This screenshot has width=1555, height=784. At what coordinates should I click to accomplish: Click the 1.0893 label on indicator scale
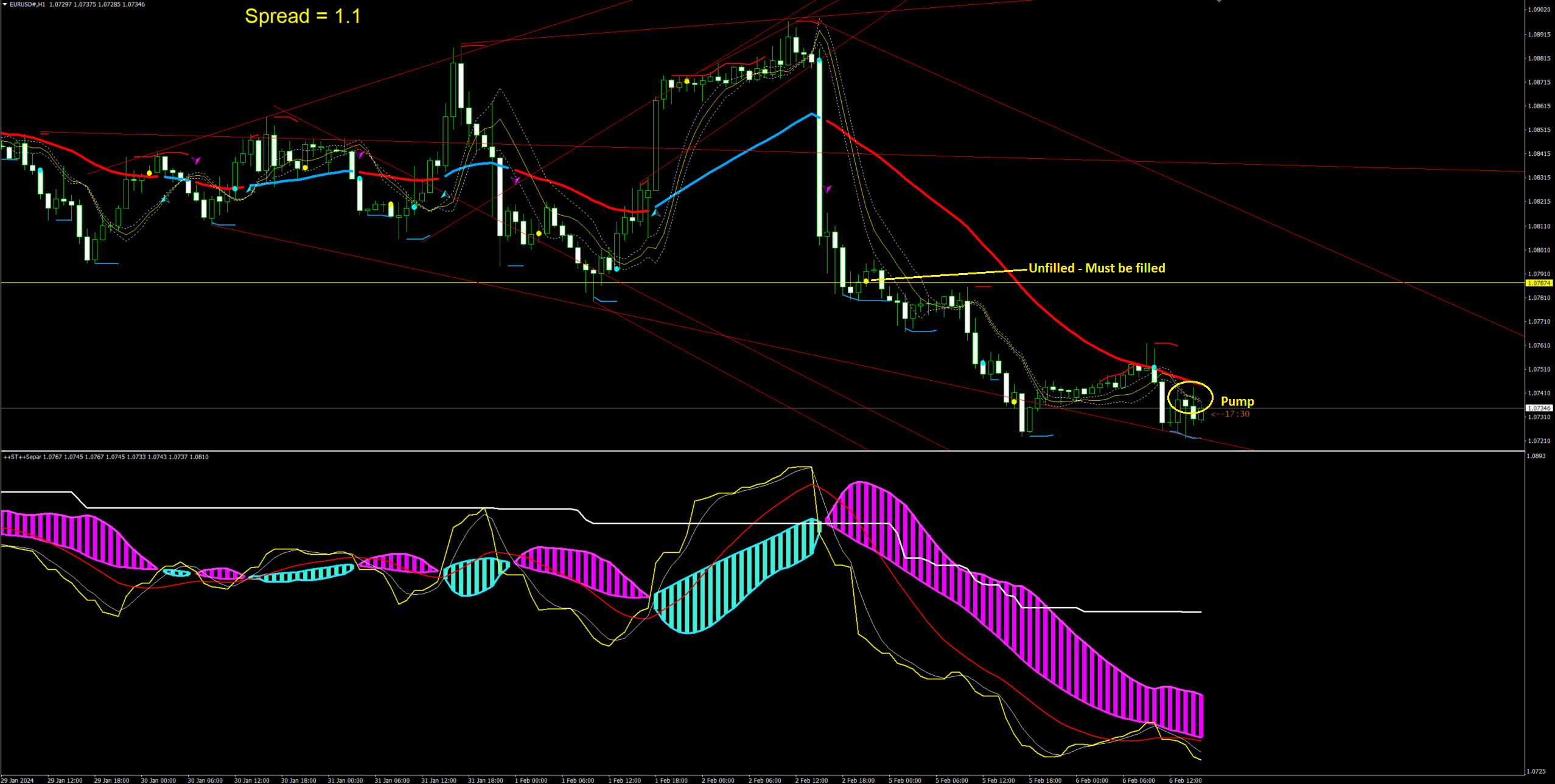(x=1537, y=456)
